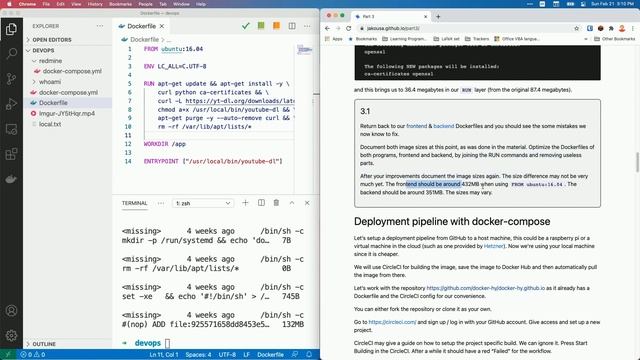Open the Search view in VS Code

(11, 53)
